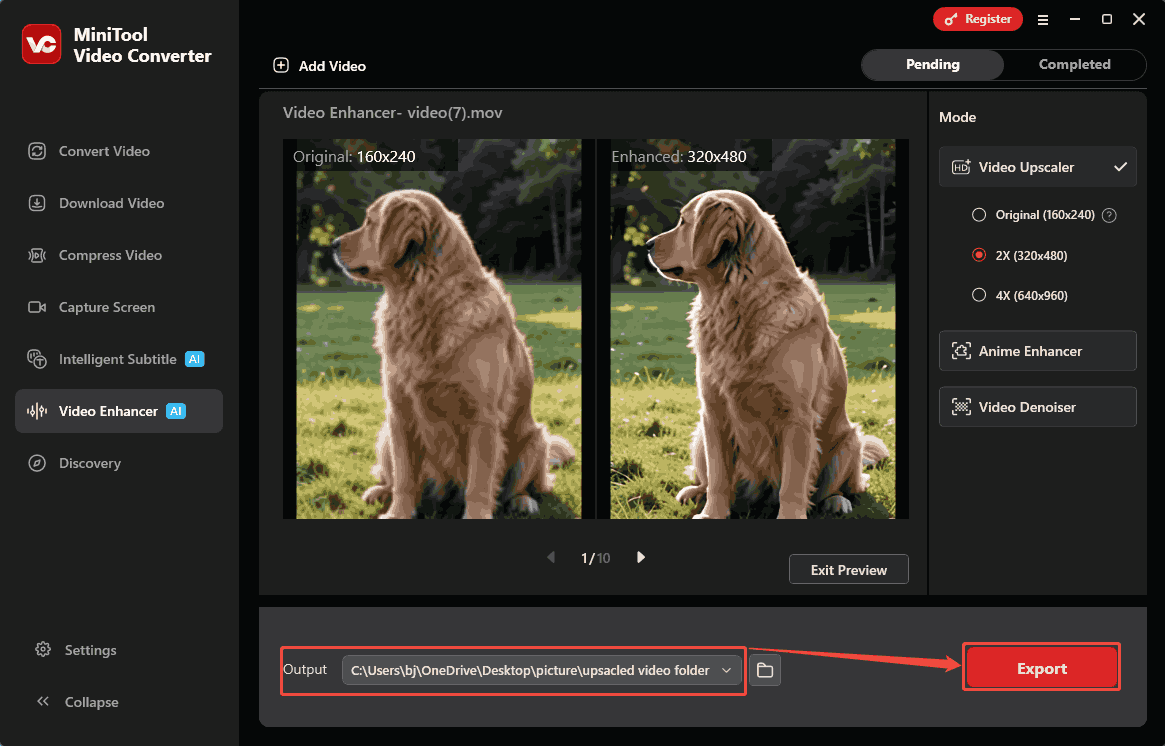
Task: Click the hamburger menu icon
Action: 1043,19
